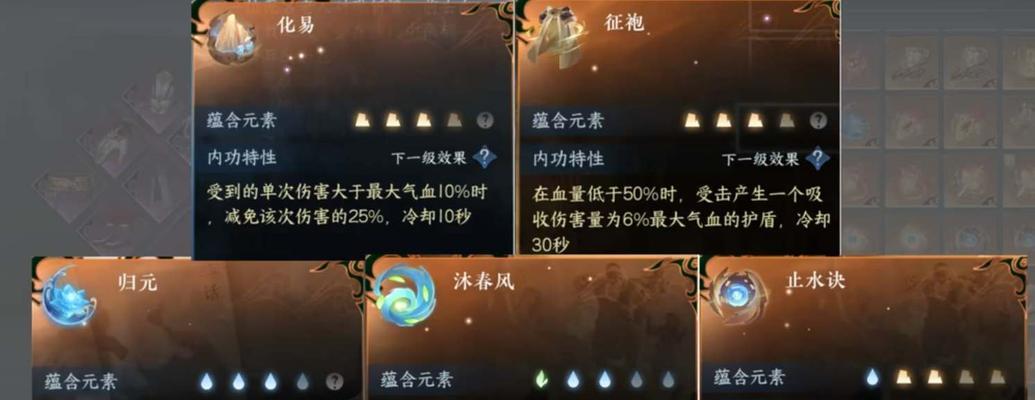This screenshot has width=1035, height=400.
Task: Click the 化易 description text
Action: tap(349, 204)
